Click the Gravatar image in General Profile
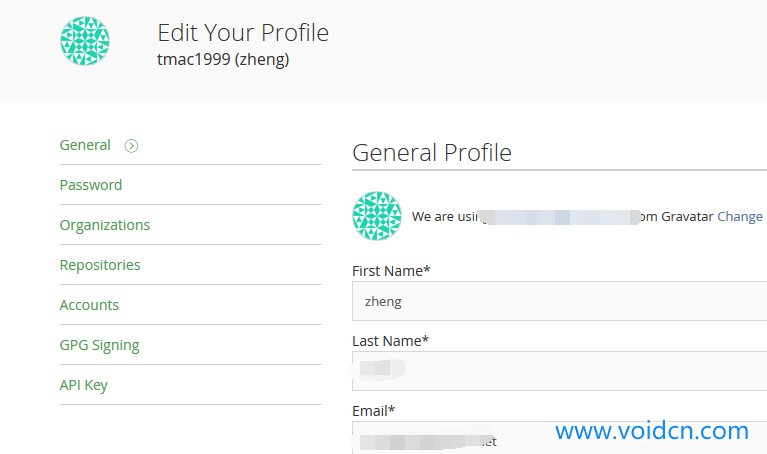The width and height of the screenshot is (767, 454). click(x=377, y=216)
